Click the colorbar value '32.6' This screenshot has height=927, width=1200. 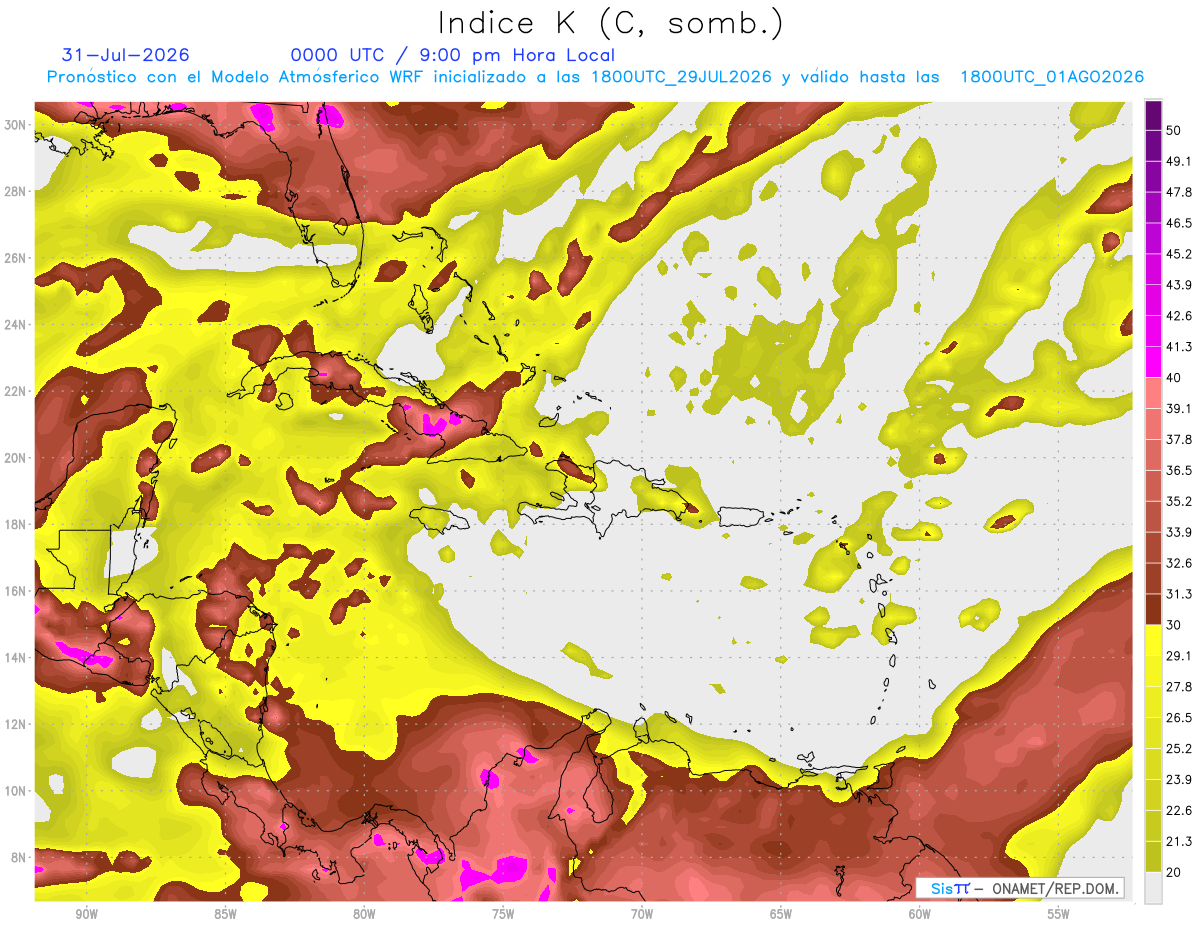tap(1180, 563)
